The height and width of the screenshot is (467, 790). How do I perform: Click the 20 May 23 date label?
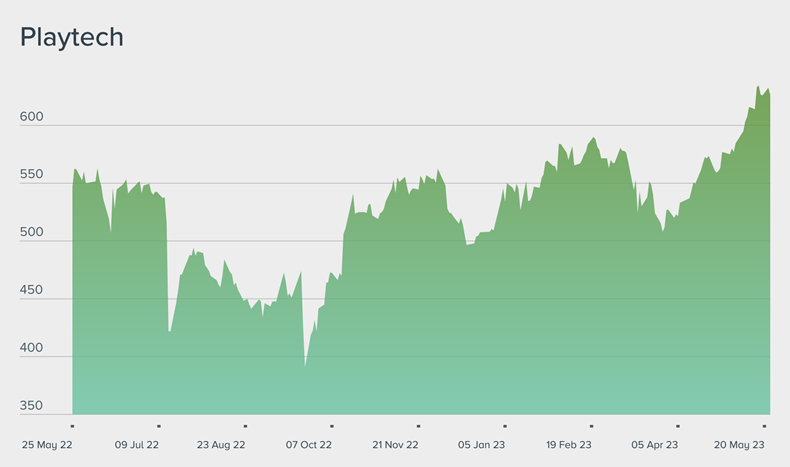coord(740,444)
